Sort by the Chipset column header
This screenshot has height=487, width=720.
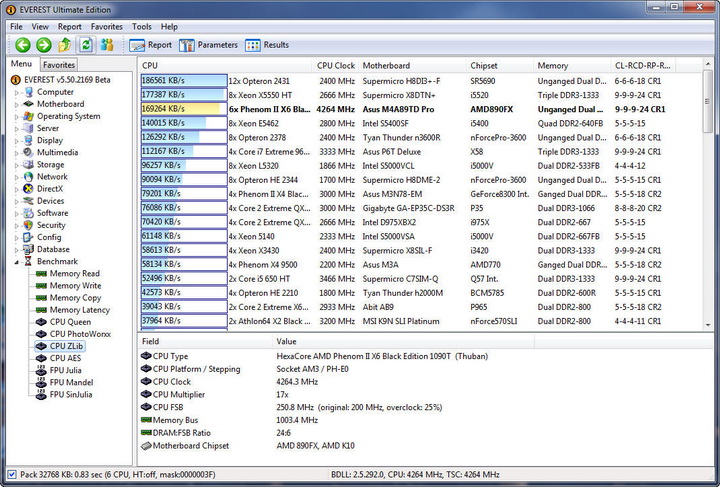(500, 66)
